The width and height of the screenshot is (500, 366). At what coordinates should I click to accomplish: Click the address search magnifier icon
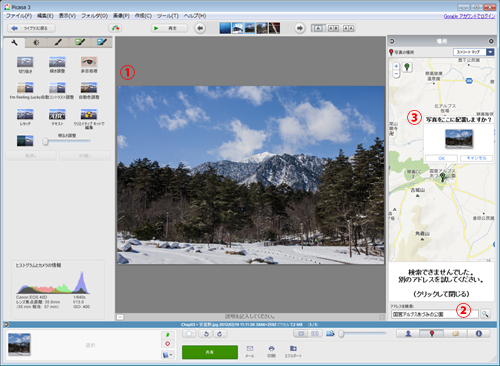485,314
